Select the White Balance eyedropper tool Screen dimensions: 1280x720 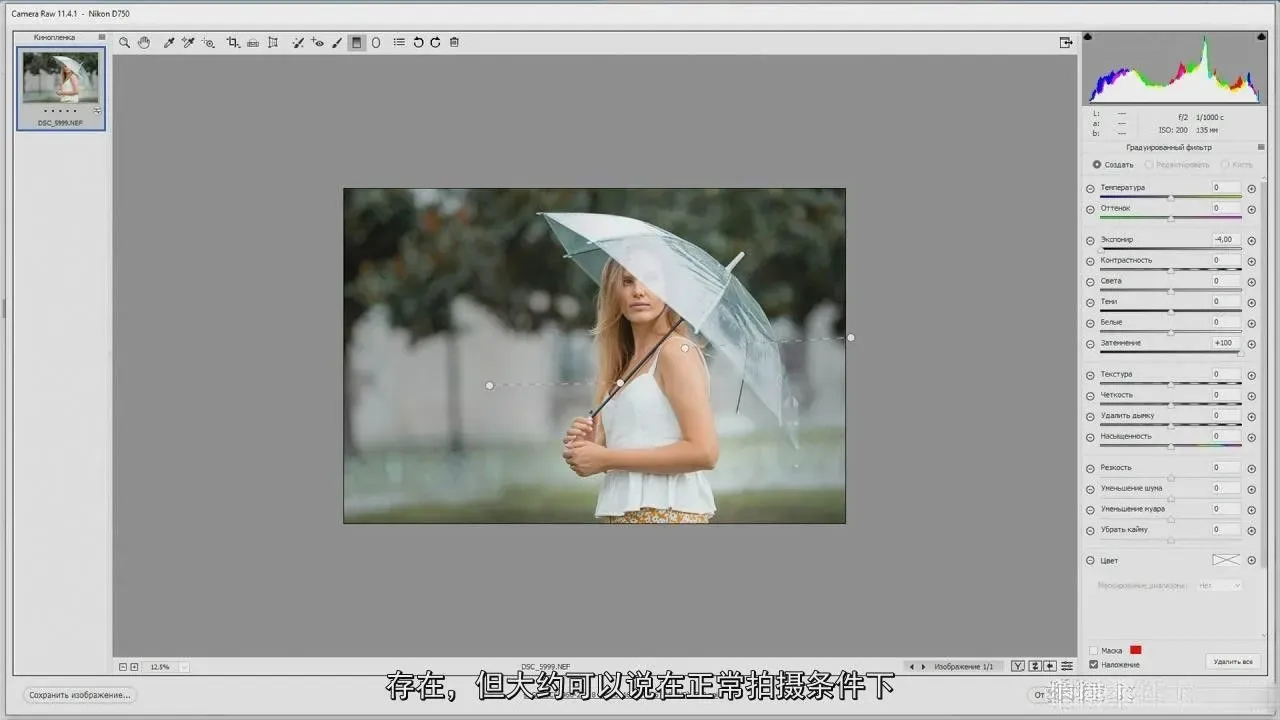(x=169, y=43)
